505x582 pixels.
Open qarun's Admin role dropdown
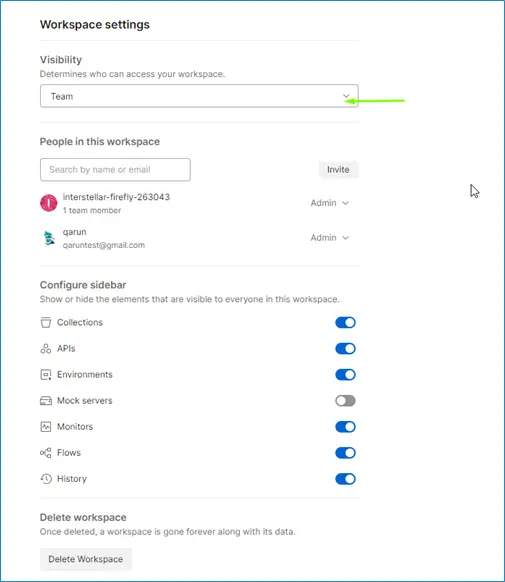(329, 238)
